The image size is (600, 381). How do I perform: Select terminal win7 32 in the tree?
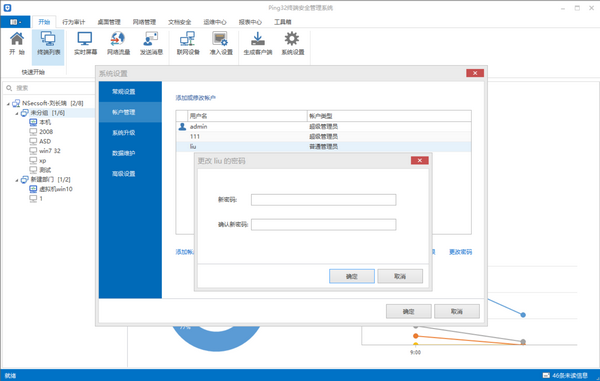(x=50, y=151)
